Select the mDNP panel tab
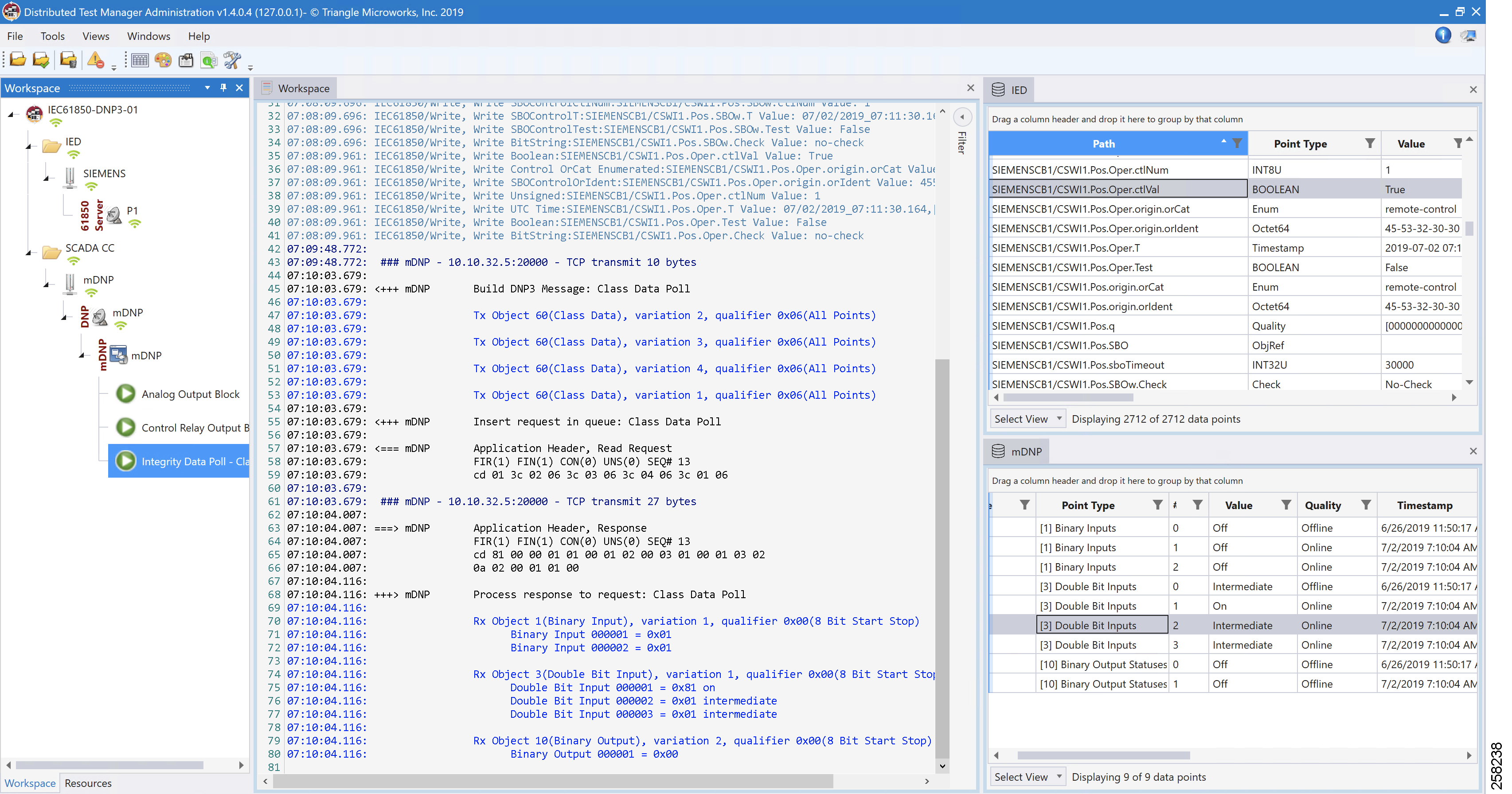 point(1017,451)
